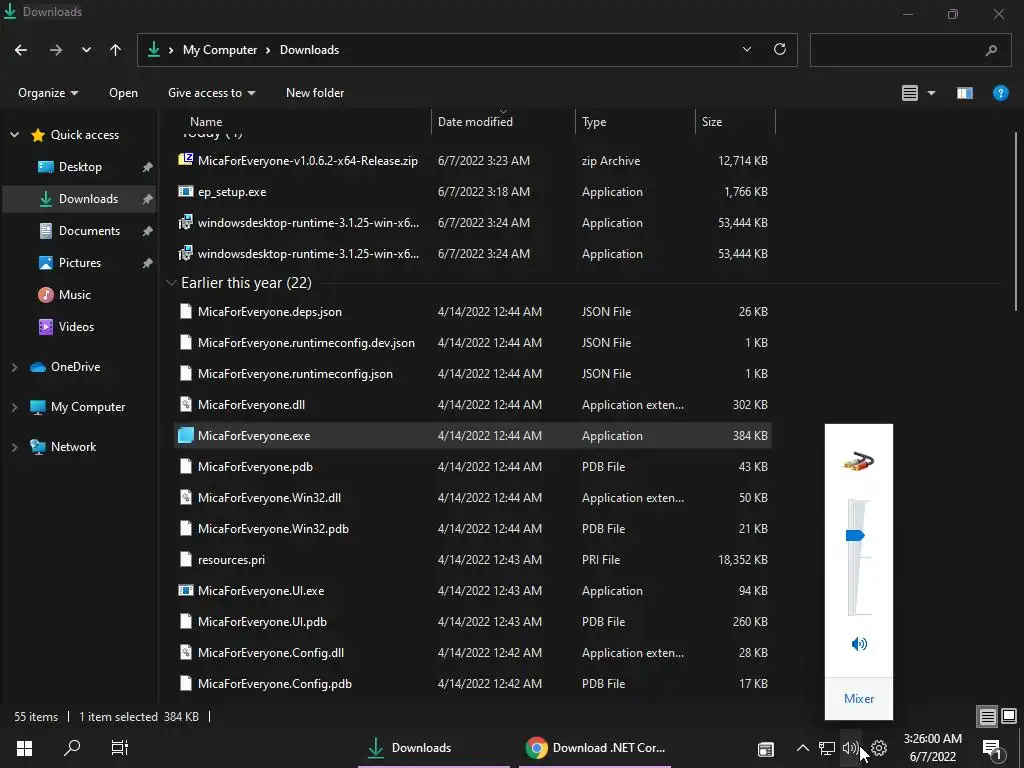Image resolution: width=1024 pixels, height=768 pixels.
Task: Go back with the back arrow
Action: coord(21,50)
